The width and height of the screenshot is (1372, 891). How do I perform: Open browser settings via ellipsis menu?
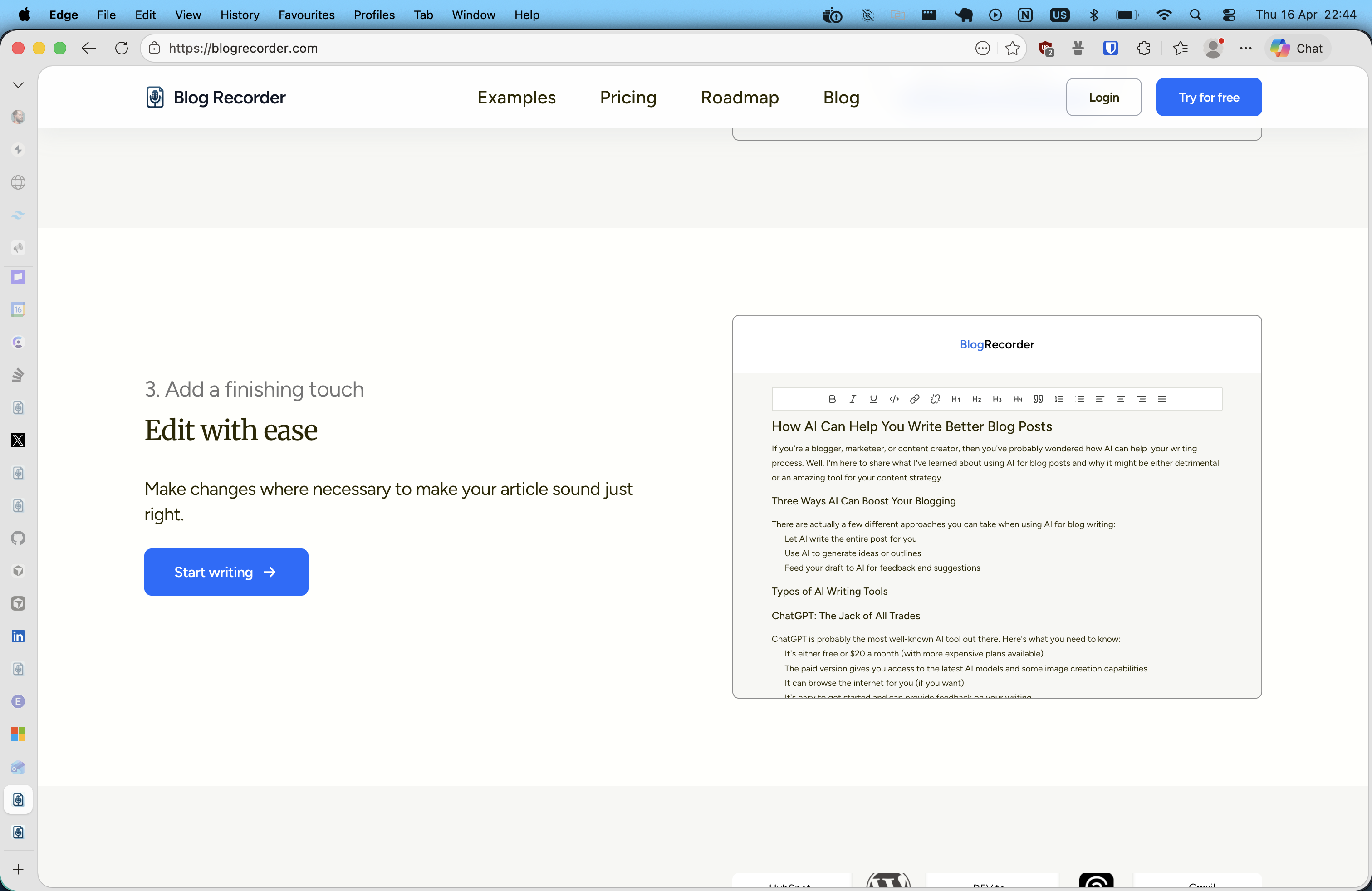(1246, 49)
